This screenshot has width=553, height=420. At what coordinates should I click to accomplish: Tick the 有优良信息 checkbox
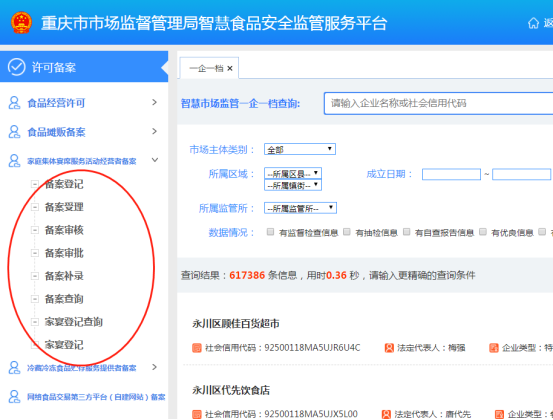tap(483, 232)
